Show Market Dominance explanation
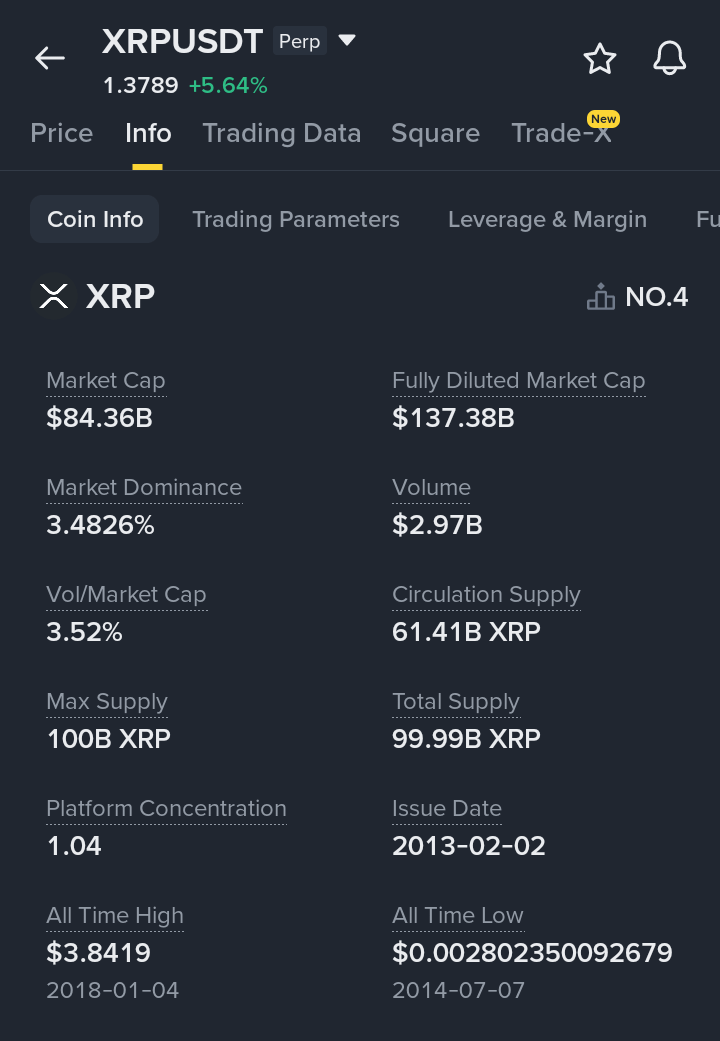The image size is (720, 1041). 144,488
